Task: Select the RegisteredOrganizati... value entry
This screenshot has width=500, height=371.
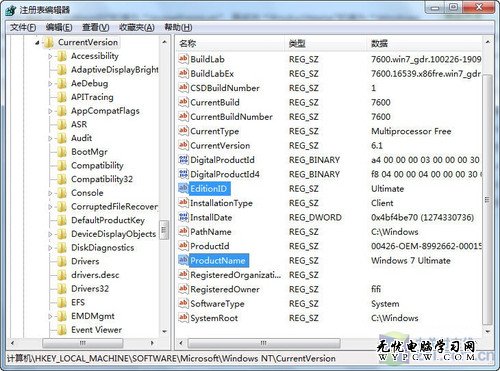Action: (x=236, y=275)
